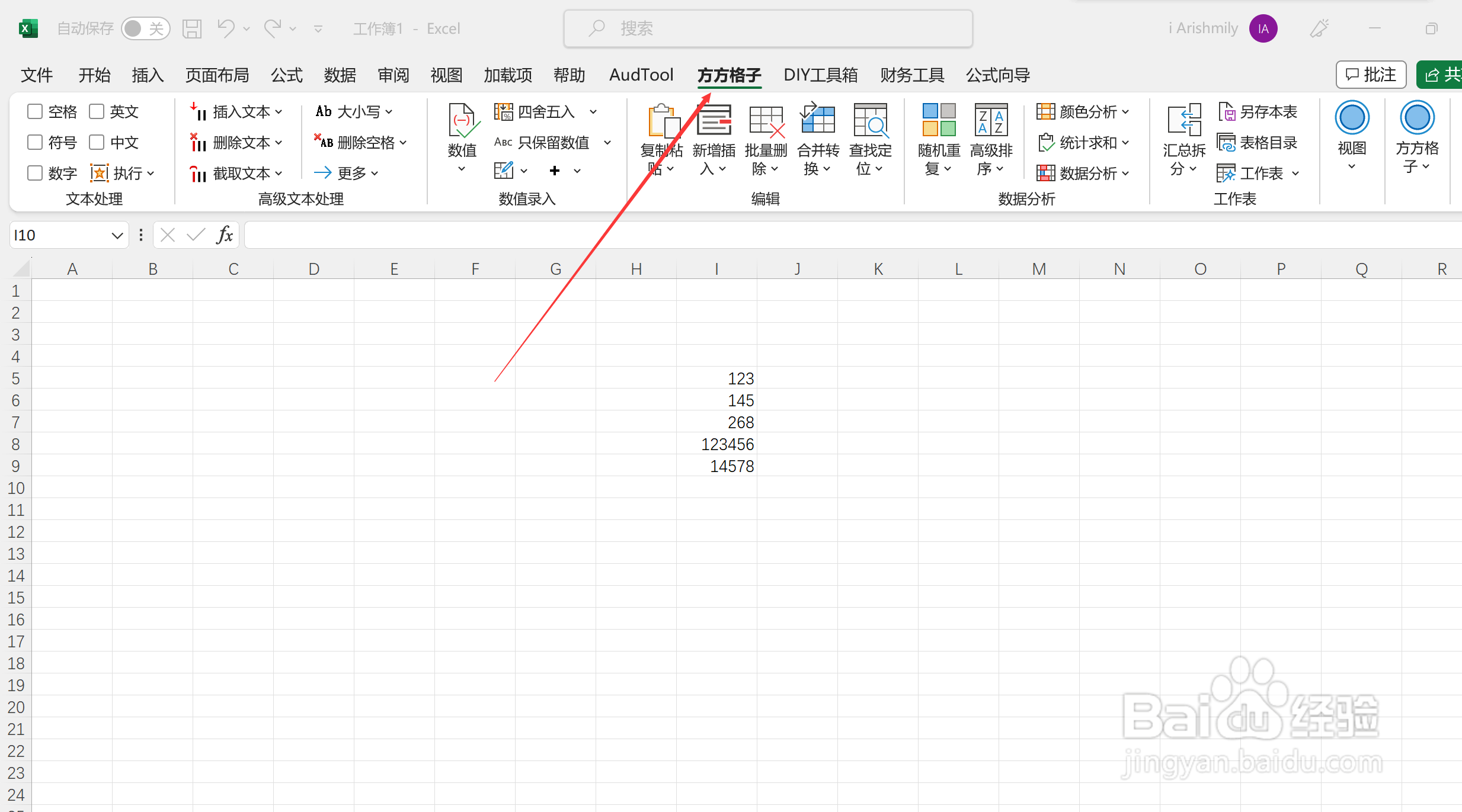Select row 10 header
1462x812 pixels.
coord(16,488)
